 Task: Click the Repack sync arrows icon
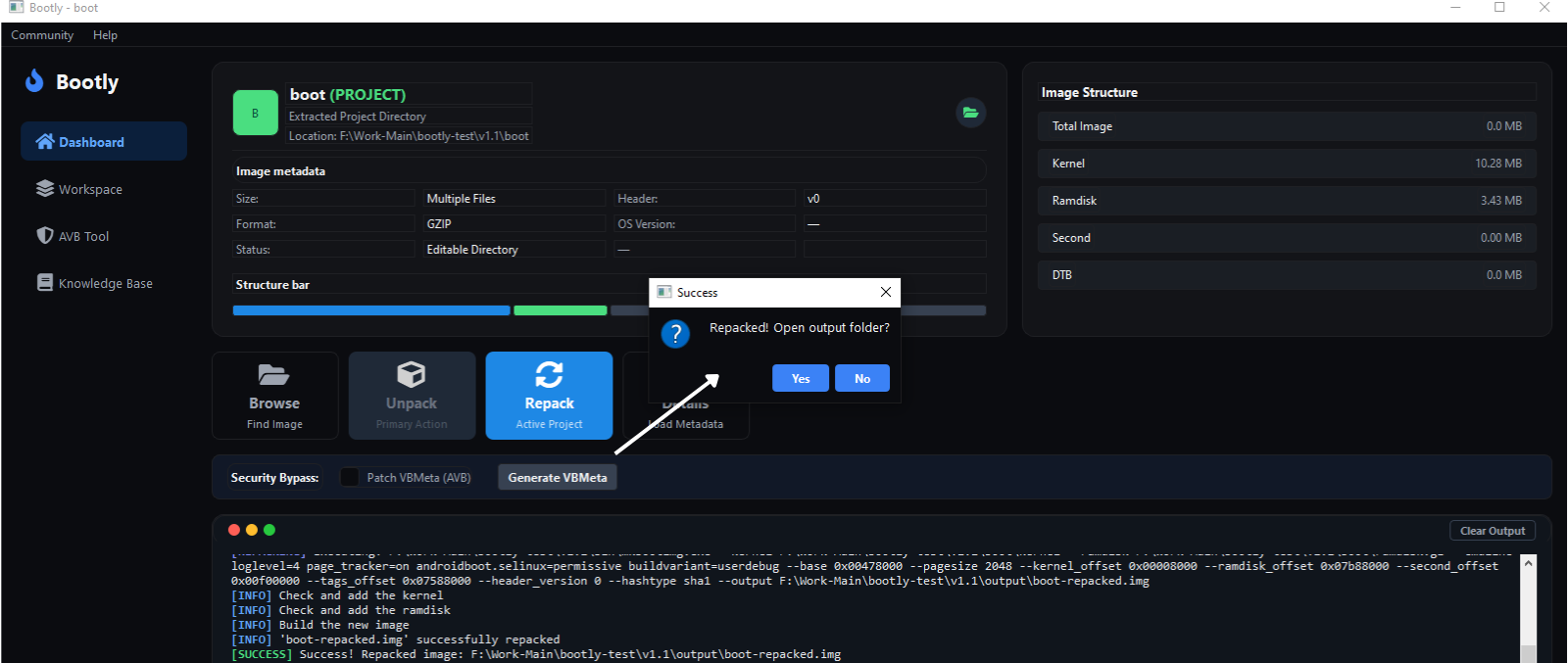click(x=549, y=374)
